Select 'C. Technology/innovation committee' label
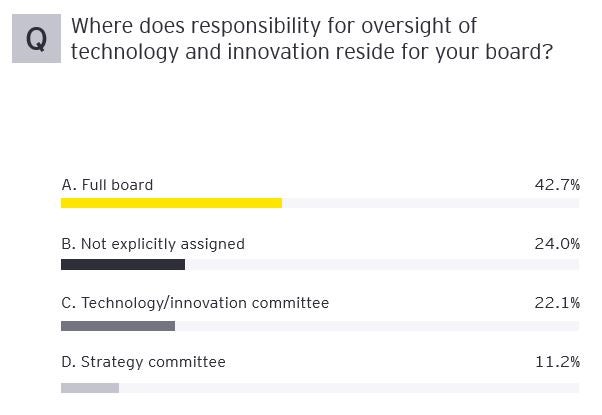The width and height of the screenshot is (602, 415). [x=195, y=303]
